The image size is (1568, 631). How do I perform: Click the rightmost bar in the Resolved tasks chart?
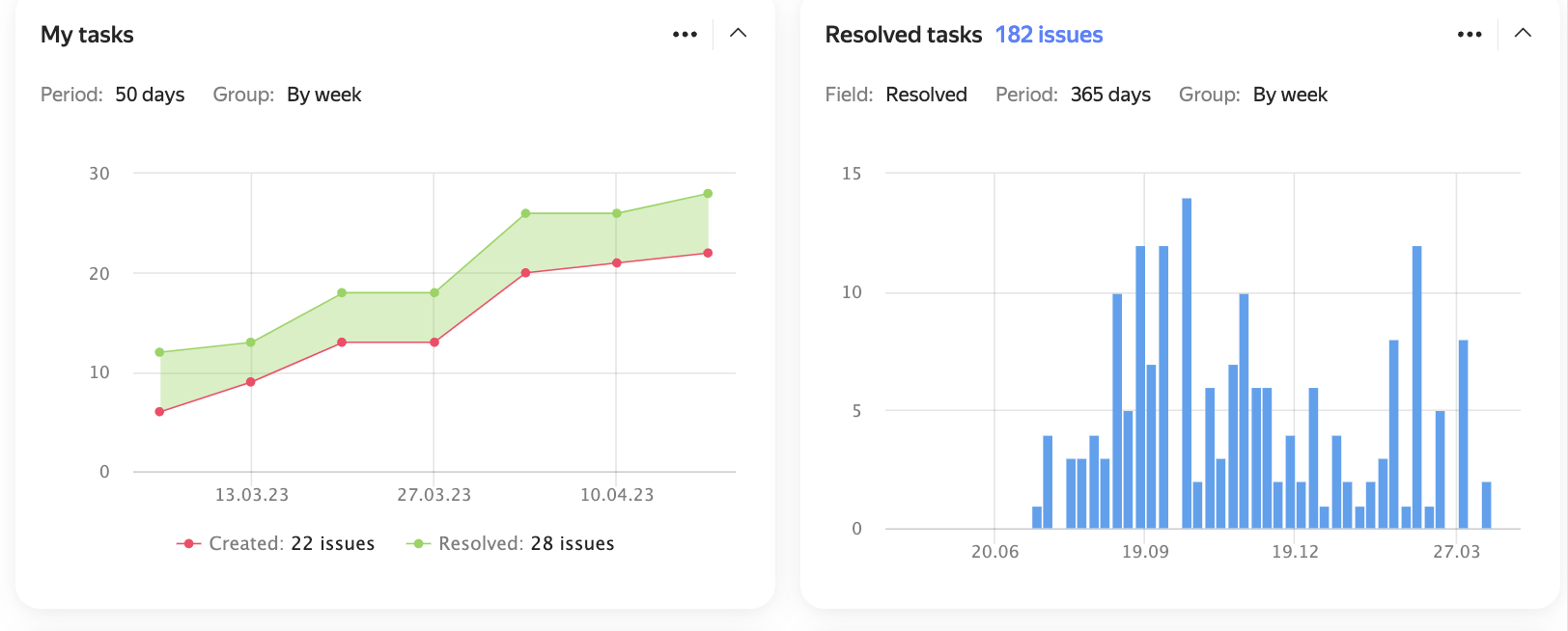[x=1487, y=506]
